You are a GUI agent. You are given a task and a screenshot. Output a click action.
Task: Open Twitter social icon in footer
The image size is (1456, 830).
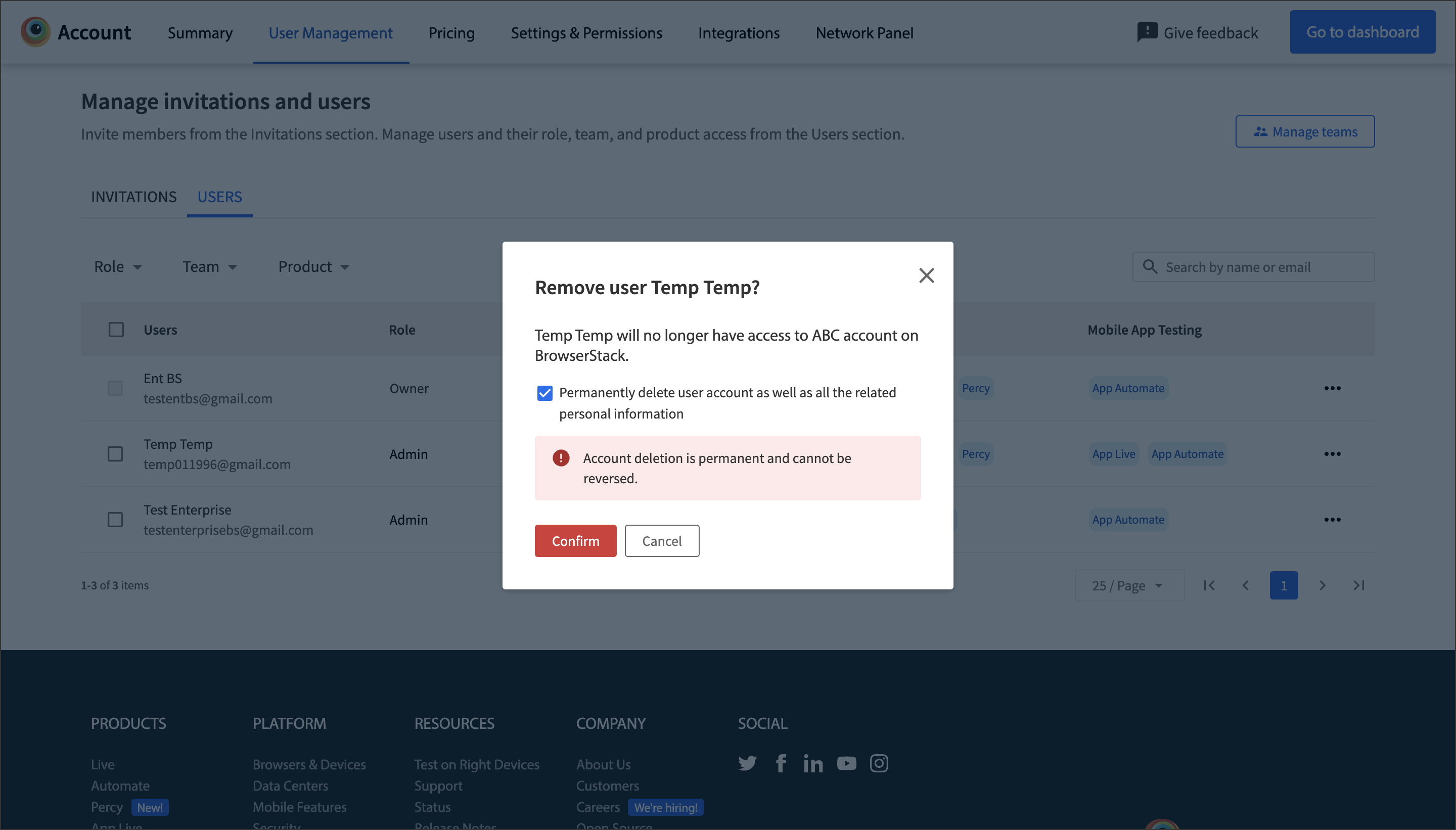pyautogui.click(x=747, y=763)
